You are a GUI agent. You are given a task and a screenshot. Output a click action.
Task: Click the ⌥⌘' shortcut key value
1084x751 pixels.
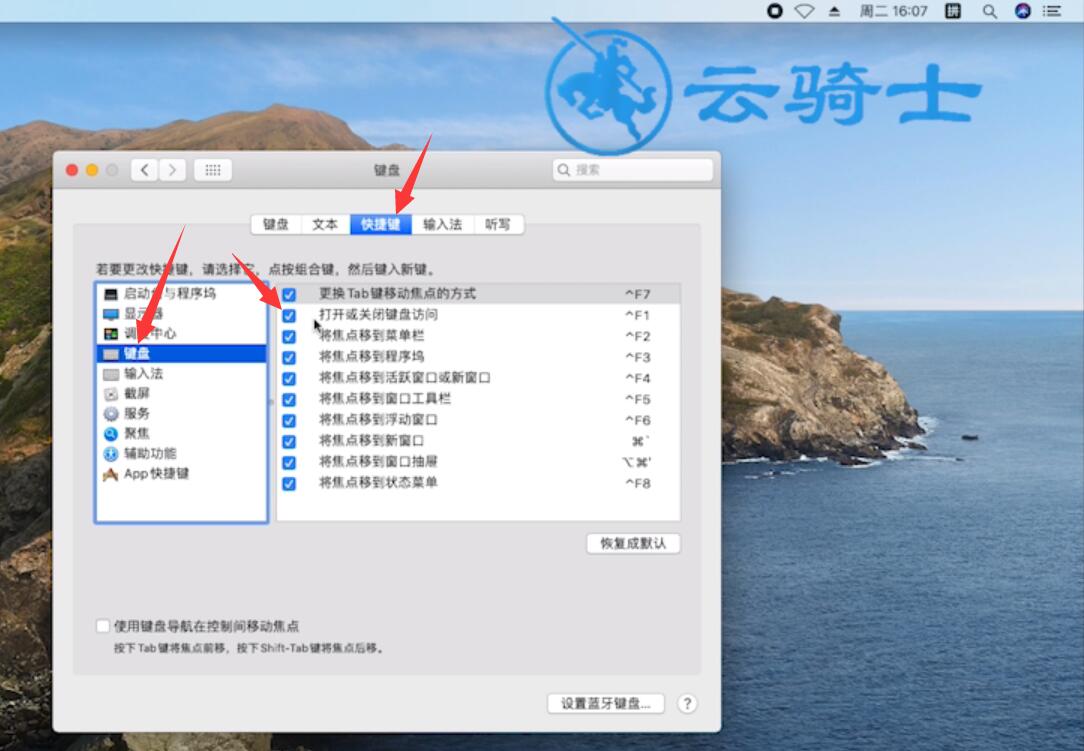(x=637, y=463)
